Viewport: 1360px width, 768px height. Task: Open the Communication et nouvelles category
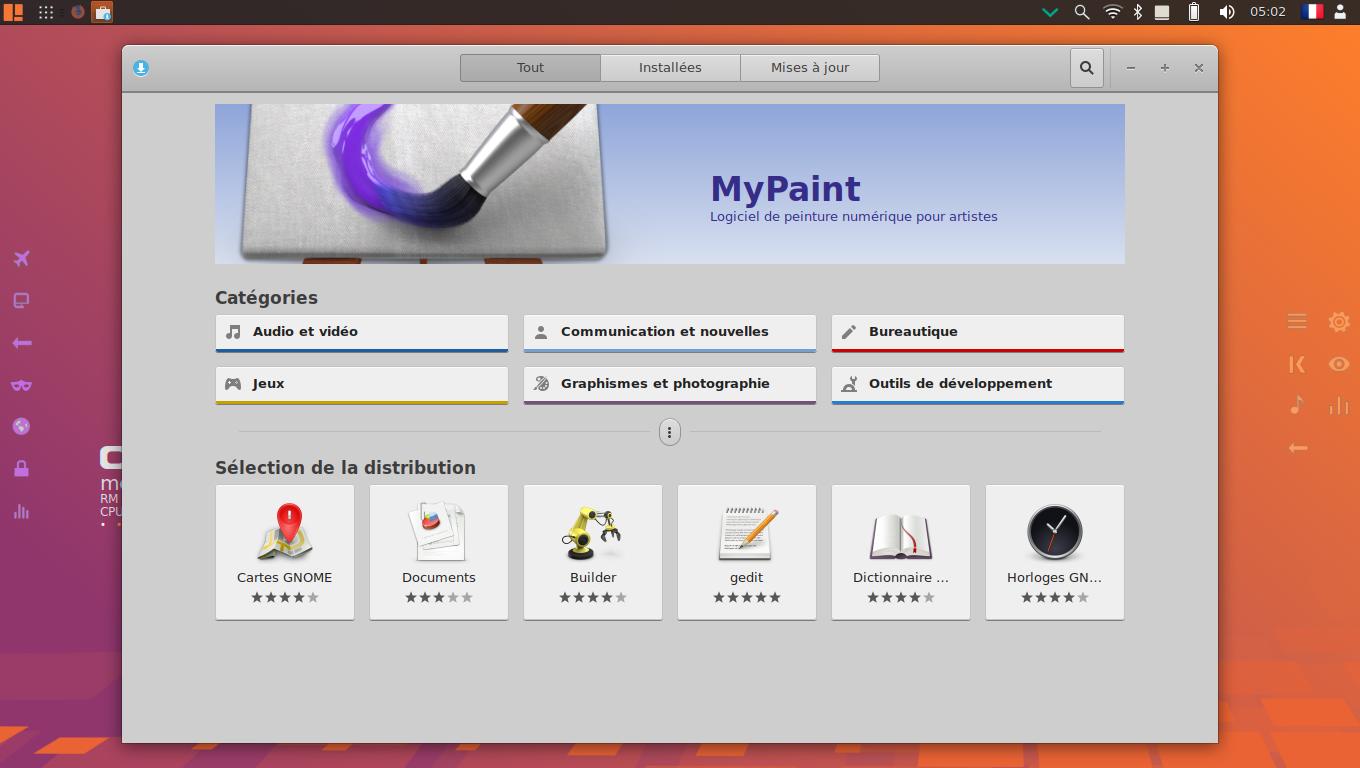[670, 333]
